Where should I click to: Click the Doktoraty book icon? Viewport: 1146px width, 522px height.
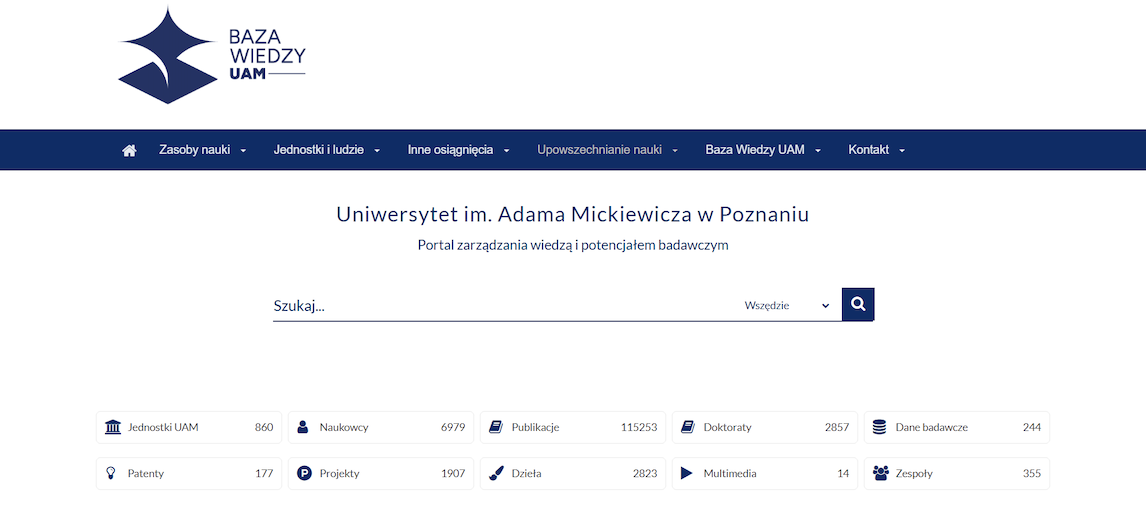687,427
